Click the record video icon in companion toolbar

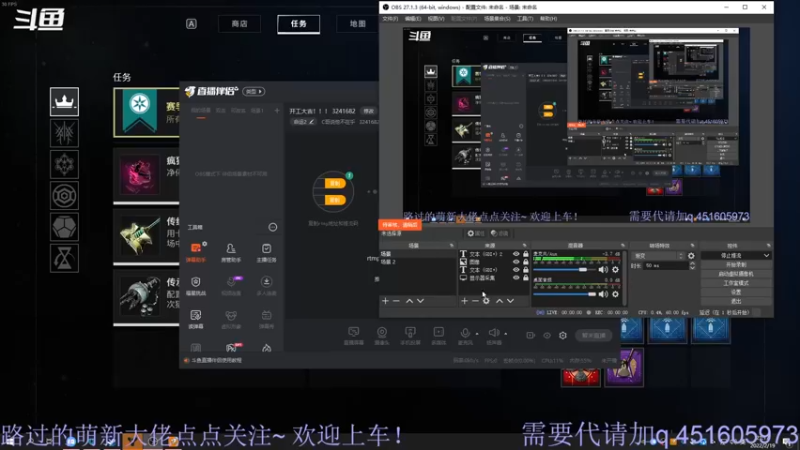[x=531, y=335]
